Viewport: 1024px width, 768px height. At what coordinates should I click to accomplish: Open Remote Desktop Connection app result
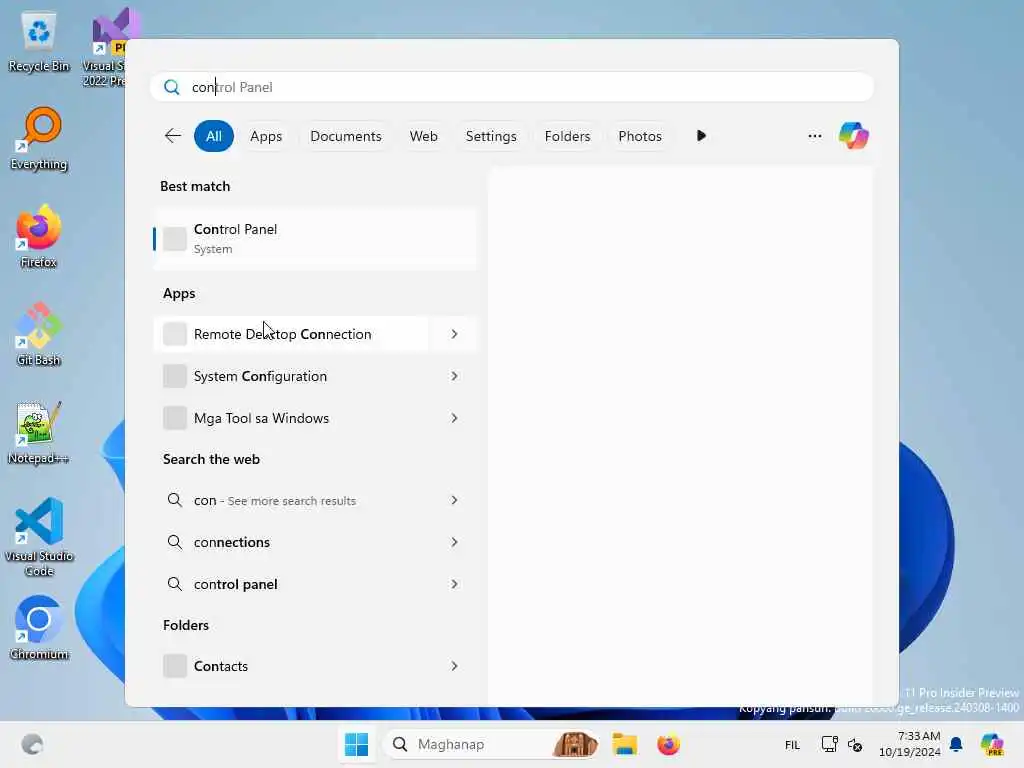[291, 334]
